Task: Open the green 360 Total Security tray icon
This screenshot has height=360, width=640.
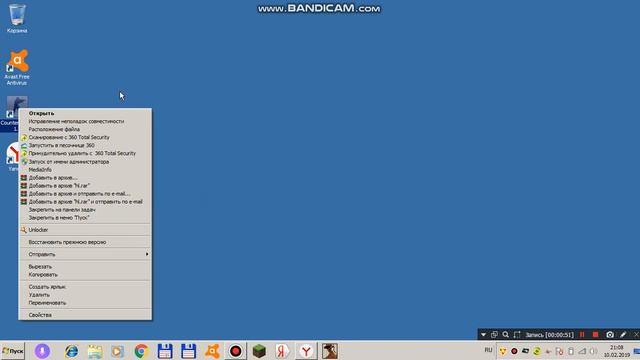Action: 537,351
